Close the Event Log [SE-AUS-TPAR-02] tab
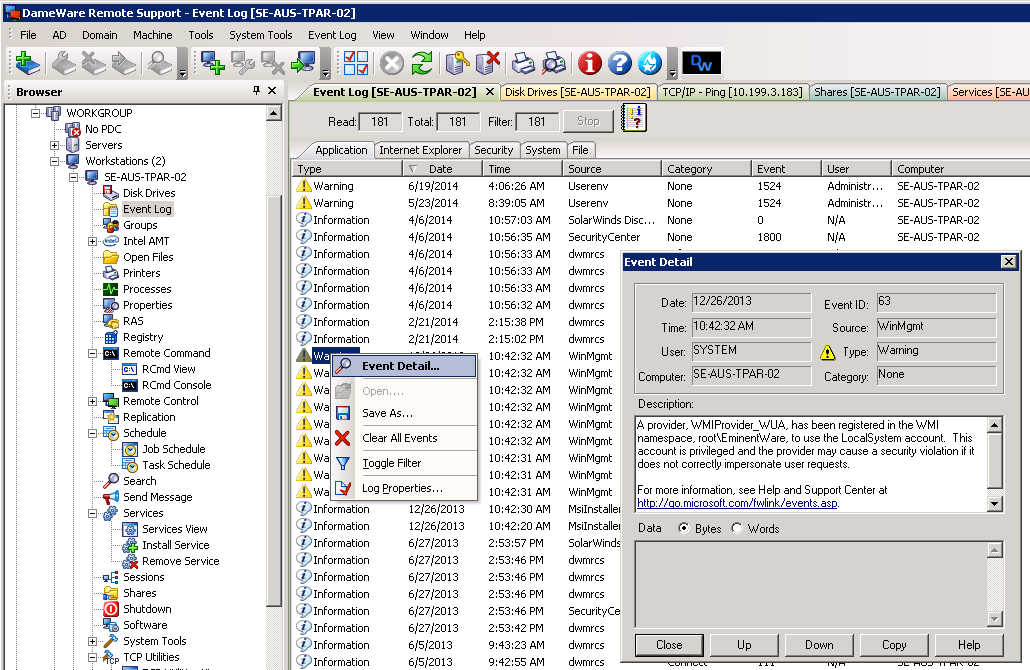 coord(489,92)
